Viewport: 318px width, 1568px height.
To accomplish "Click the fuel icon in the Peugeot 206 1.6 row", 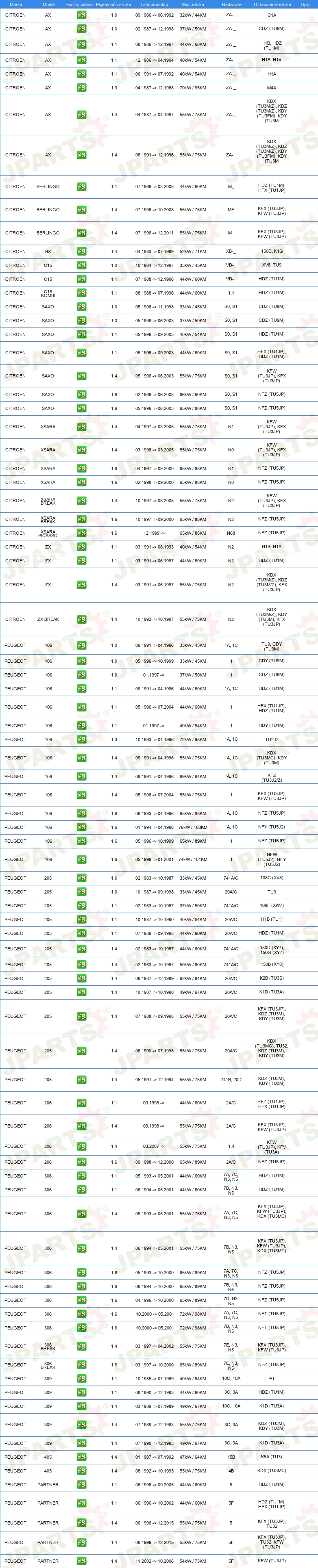I will [x=81, y=1162].
